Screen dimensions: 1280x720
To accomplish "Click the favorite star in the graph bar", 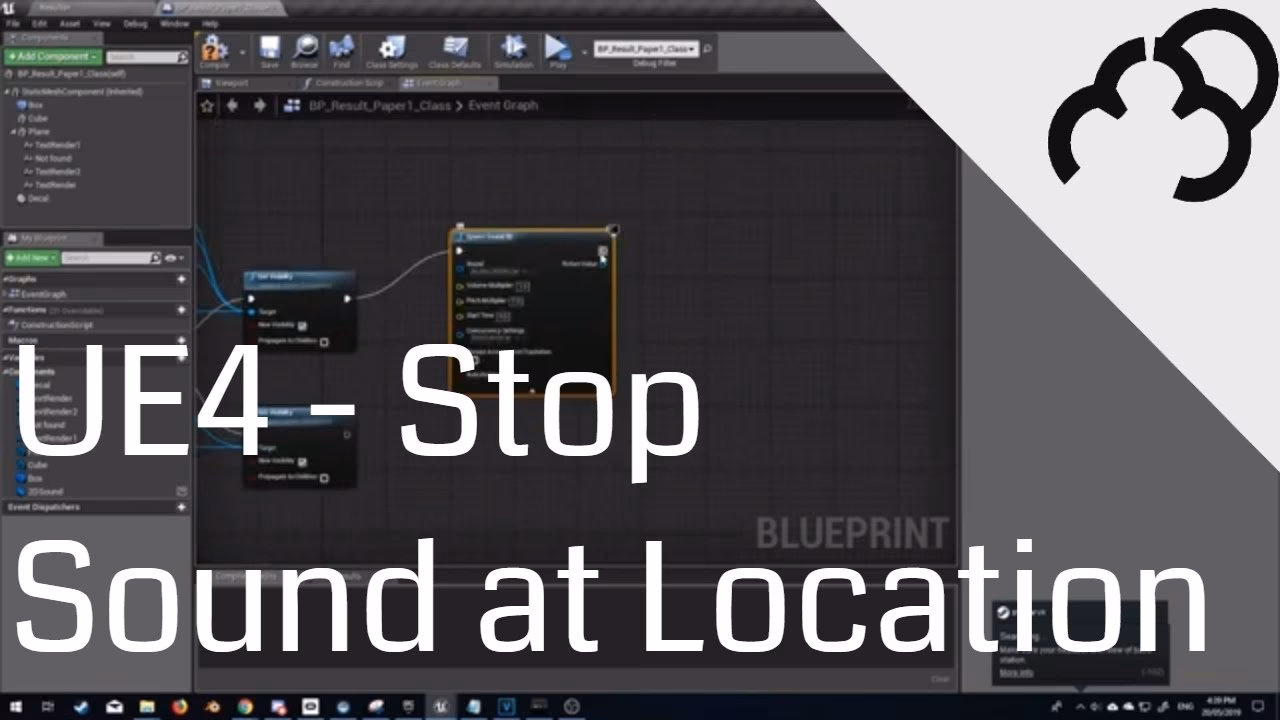I will tap(207, 105).
